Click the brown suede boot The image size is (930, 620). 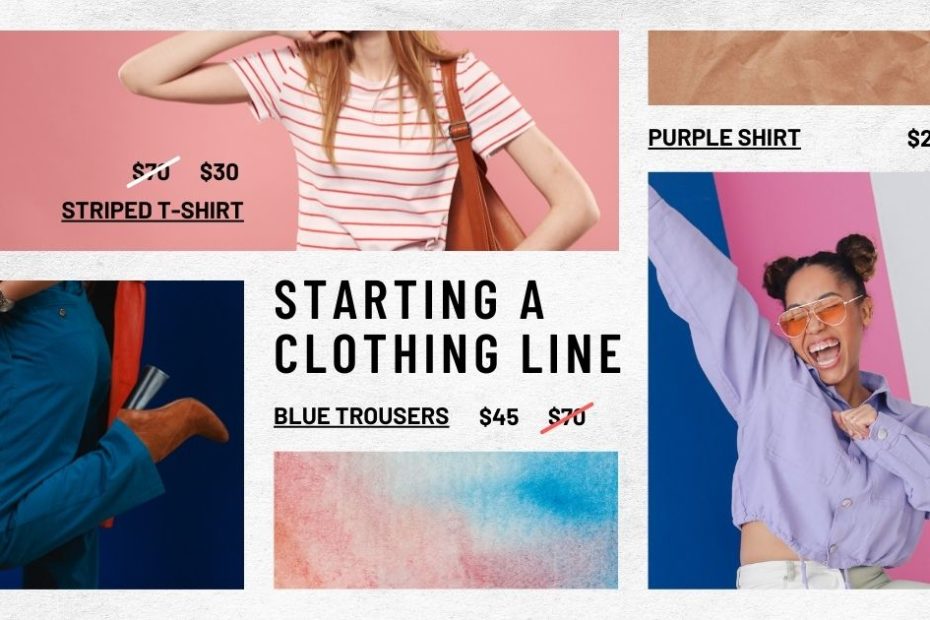[x=174, y=428]
